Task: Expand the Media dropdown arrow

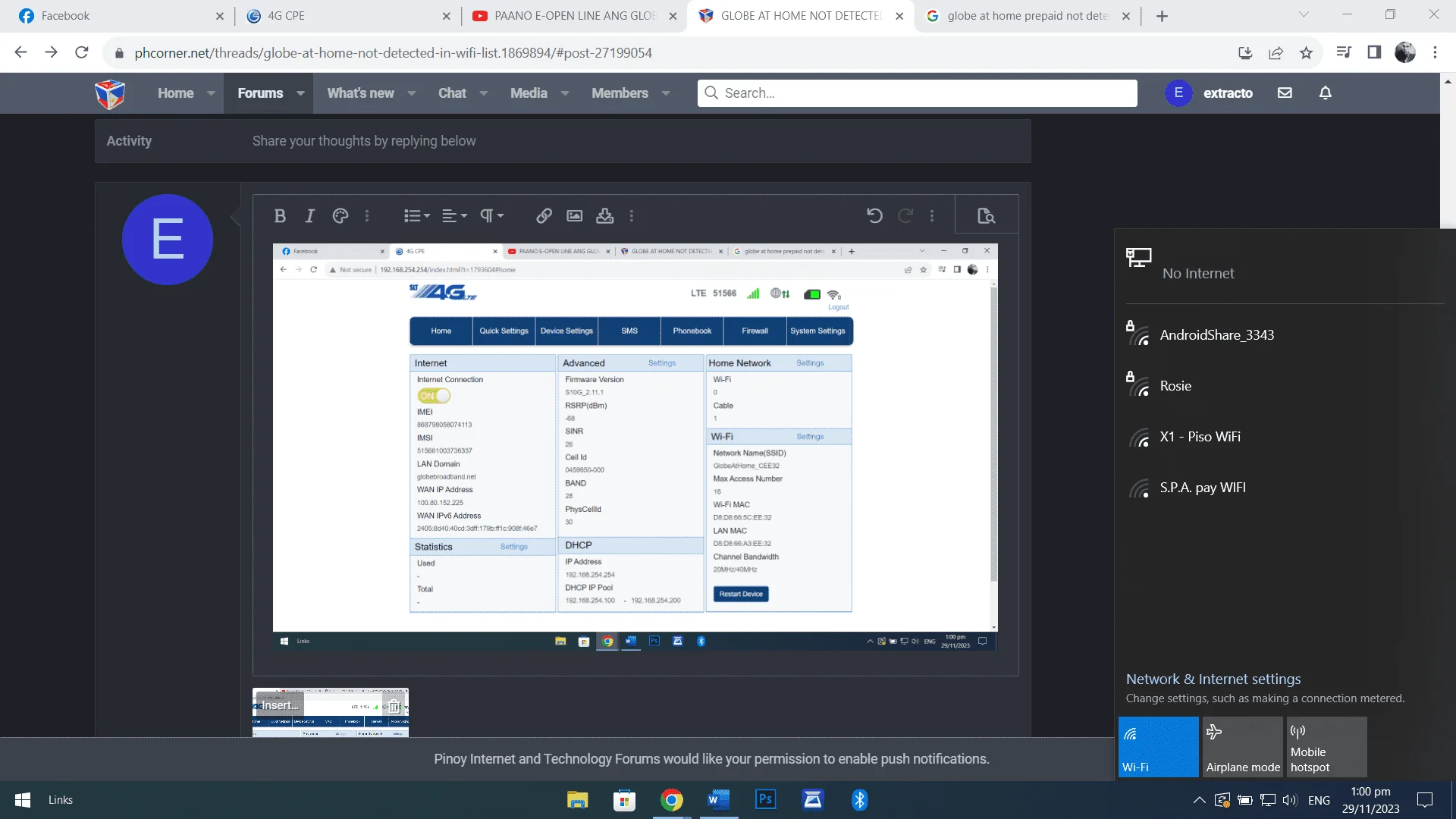Action: pyautogui.click(x=565, y=93)
